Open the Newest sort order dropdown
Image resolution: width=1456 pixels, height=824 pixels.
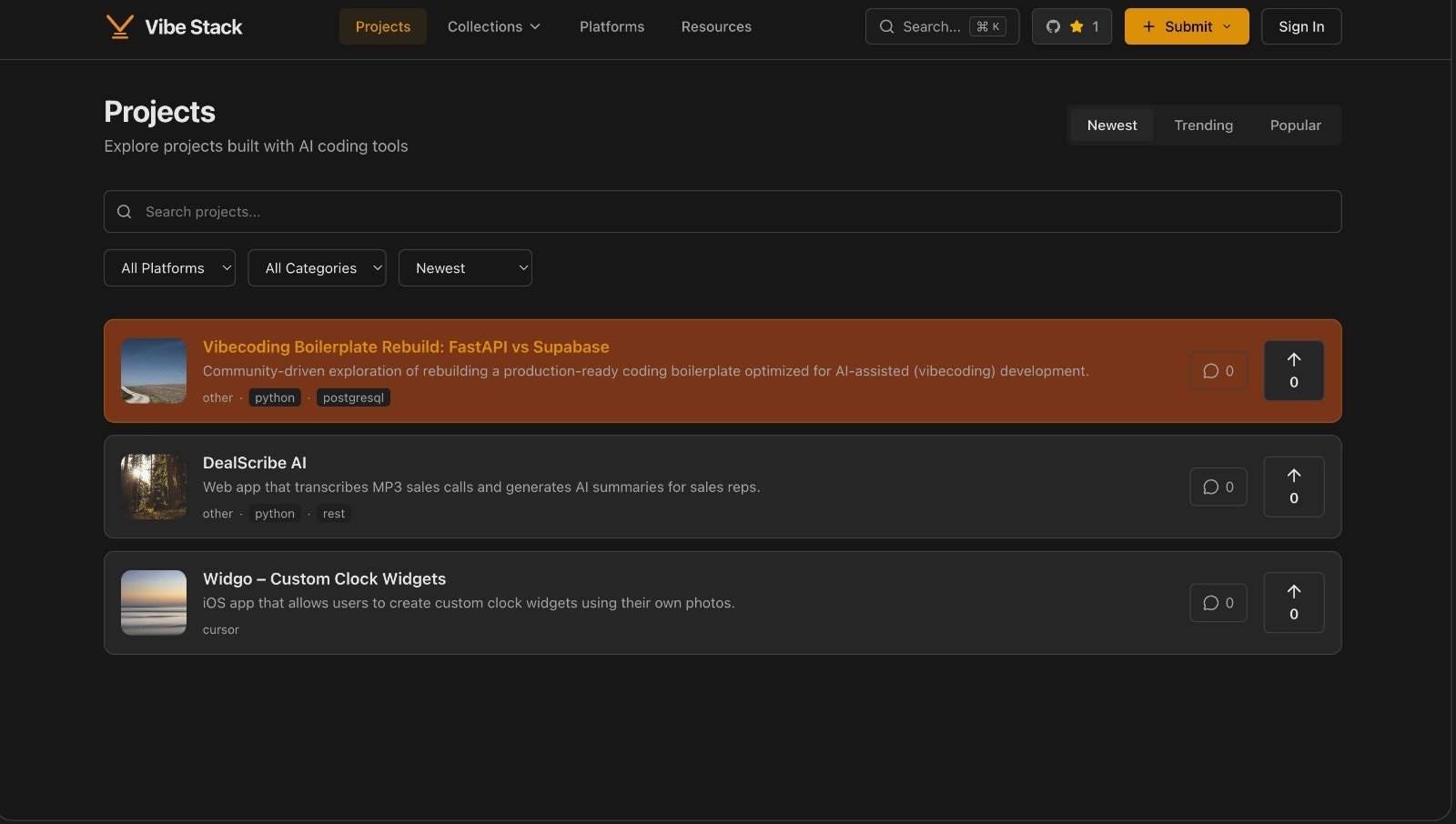(465, 268)
